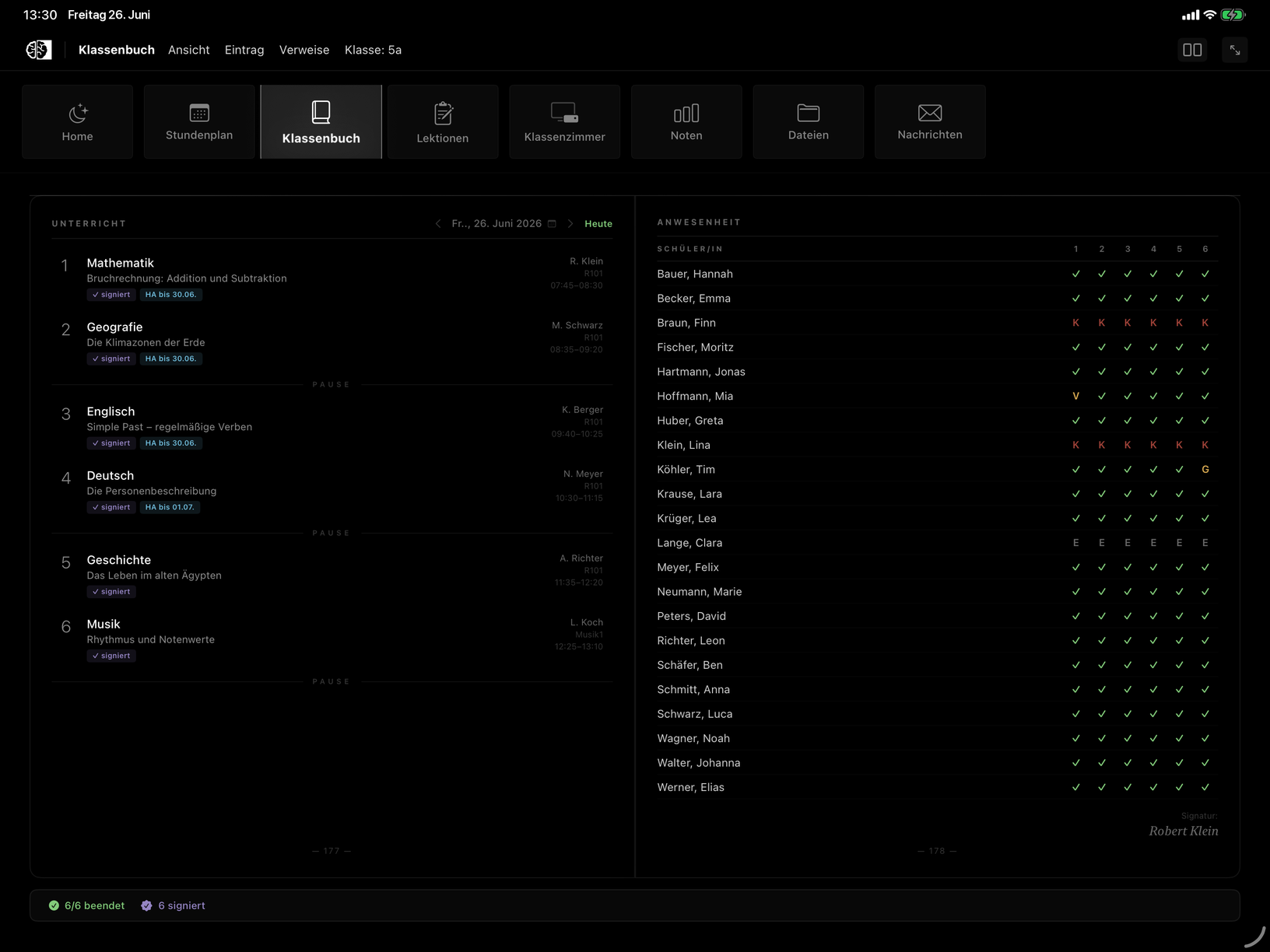Click the Robert Klein signature
This screenshot has width=1270, height=952.
[1184, 831]
